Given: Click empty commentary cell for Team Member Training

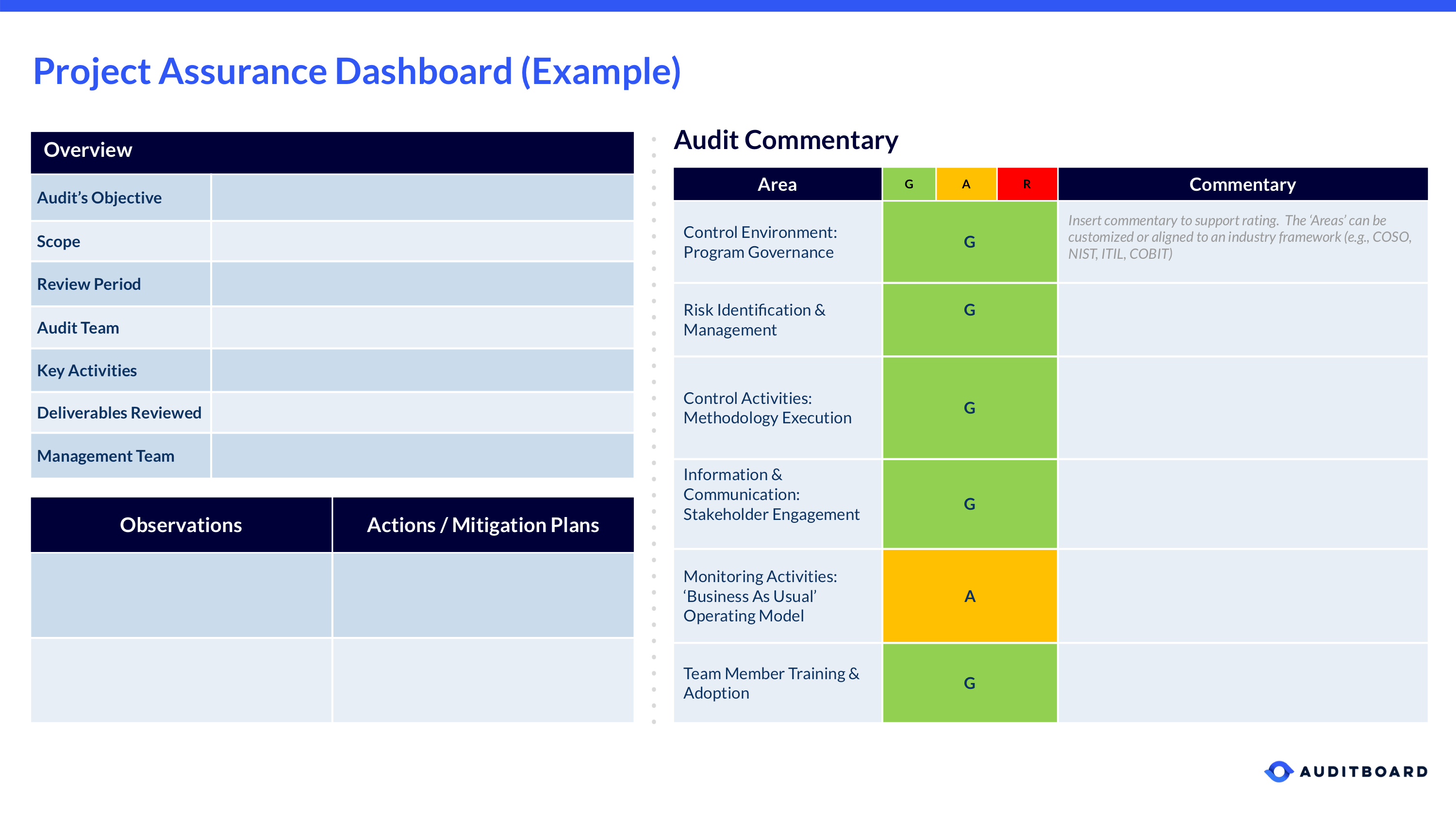Looking at the screenshot, I should pos(1243,683).
